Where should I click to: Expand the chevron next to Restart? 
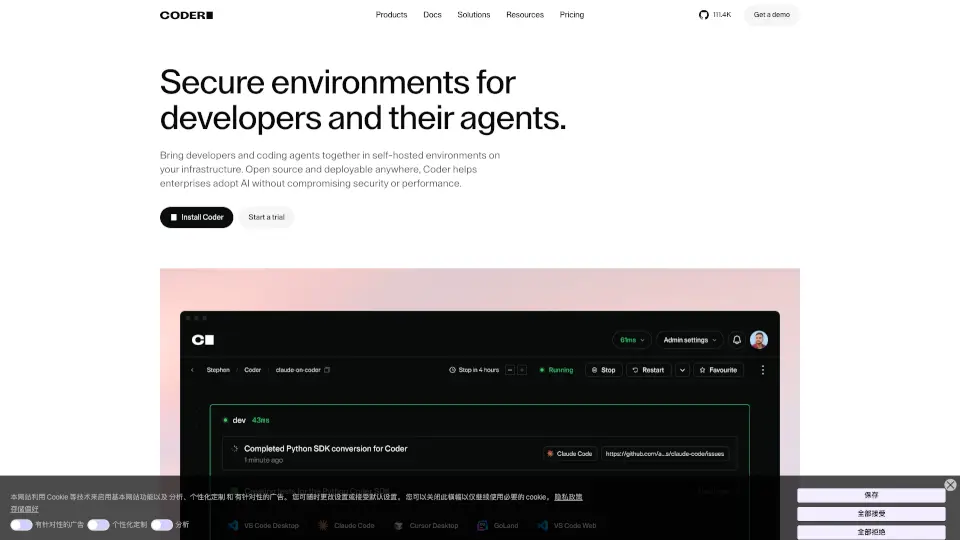[683, 370]
